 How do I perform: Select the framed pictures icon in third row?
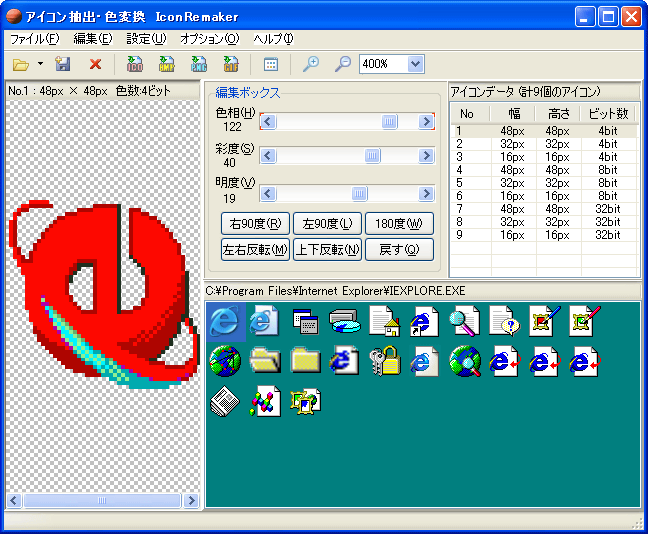pyautogui.click(x=305, y=401)
